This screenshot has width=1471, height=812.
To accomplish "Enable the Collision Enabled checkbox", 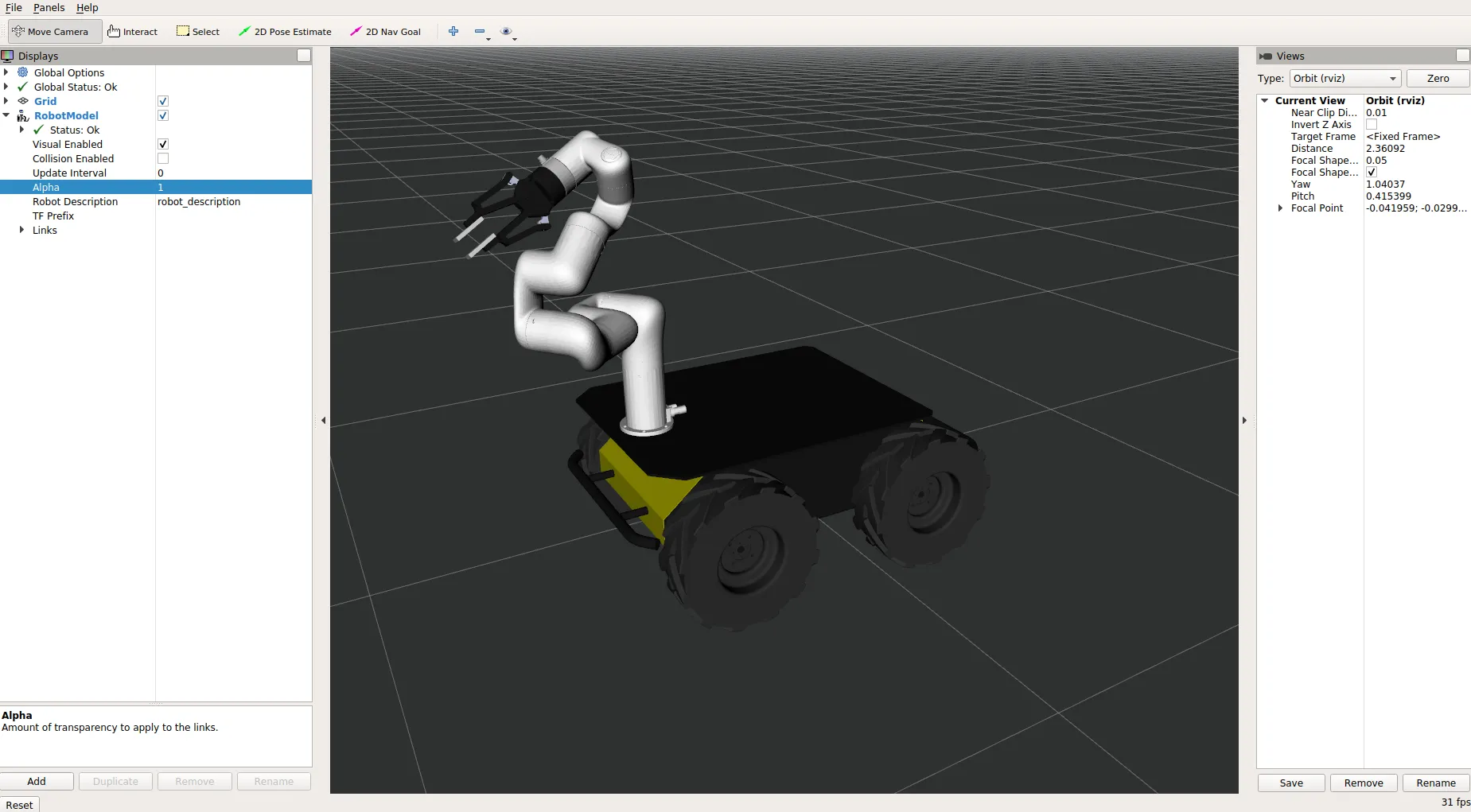I will point(163,159).
